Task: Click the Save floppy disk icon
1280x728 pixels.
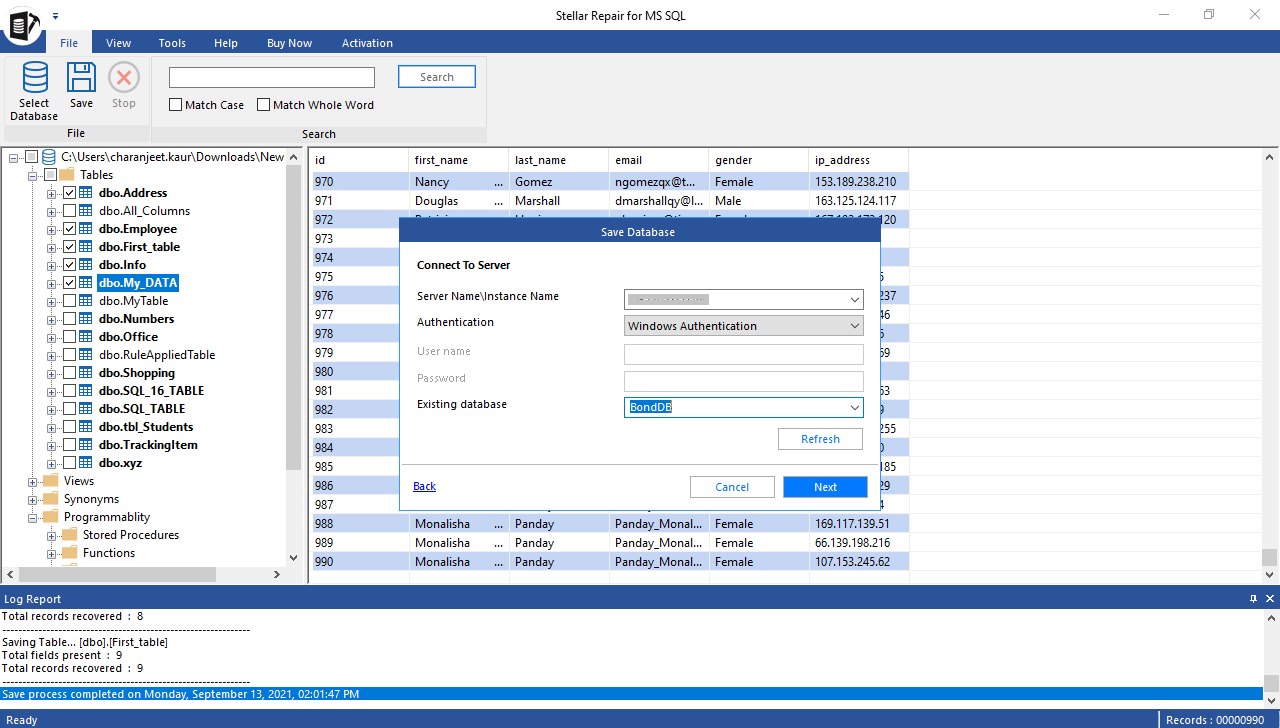Action: pyautogui.click(x=81, y=78)
